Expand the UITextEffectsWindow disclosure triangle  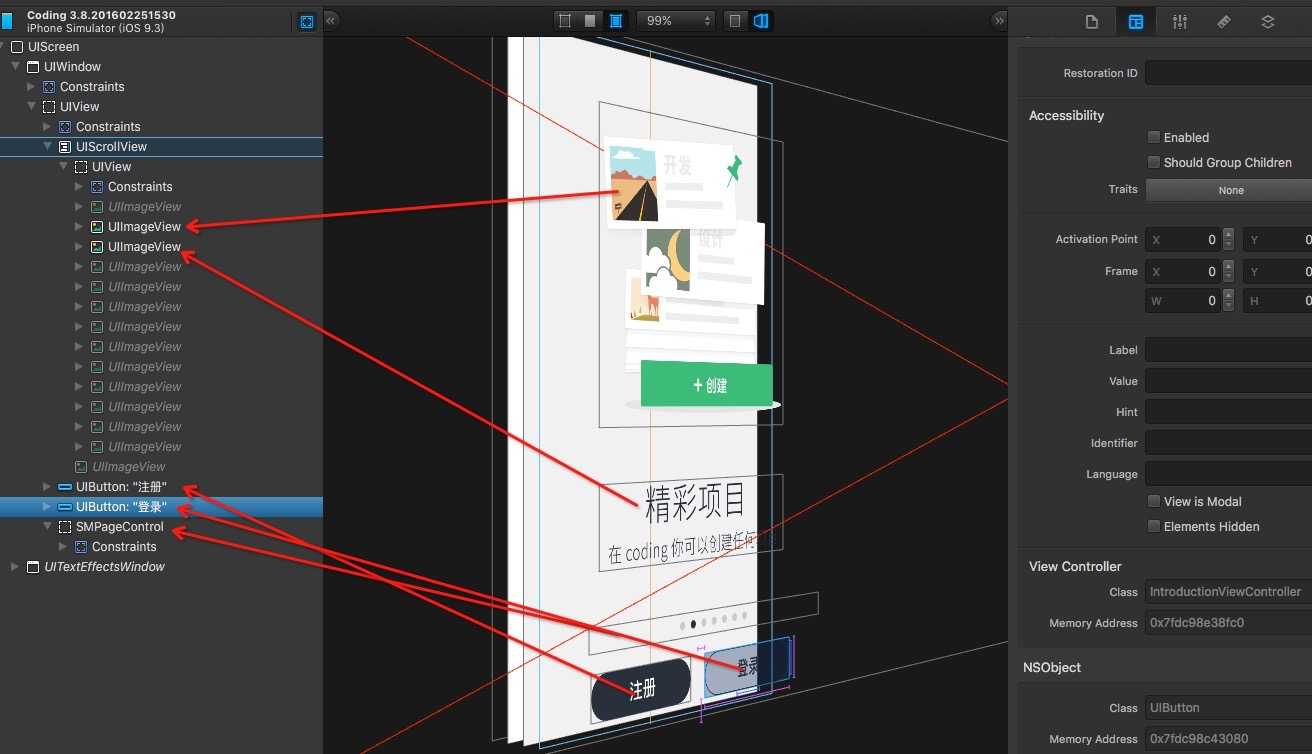[x=15, y=567]
